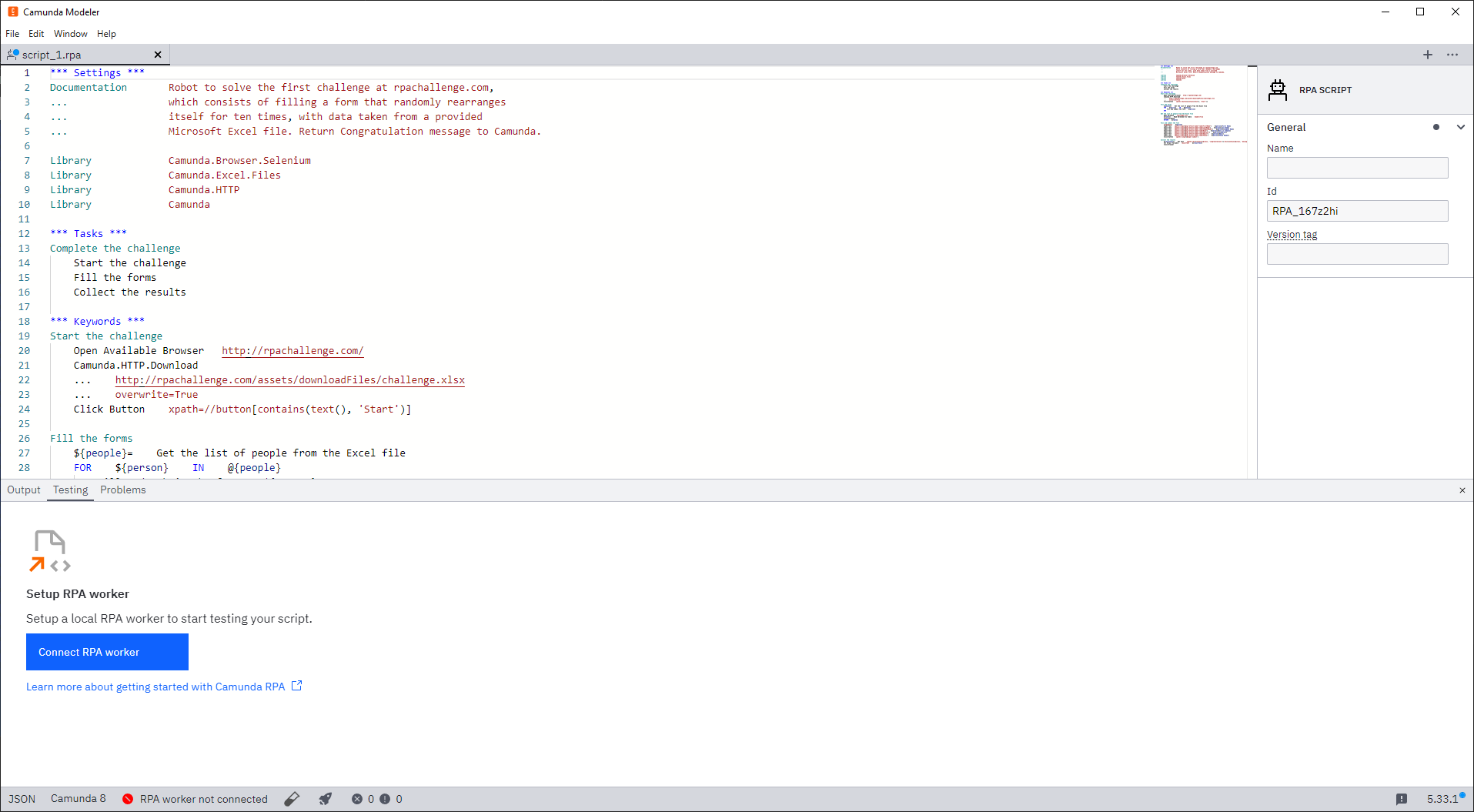This screenshot has height=812, width=1474.
Task: Click the RPA script icon on the script_1.rpa tab
Action: [12, 54]
